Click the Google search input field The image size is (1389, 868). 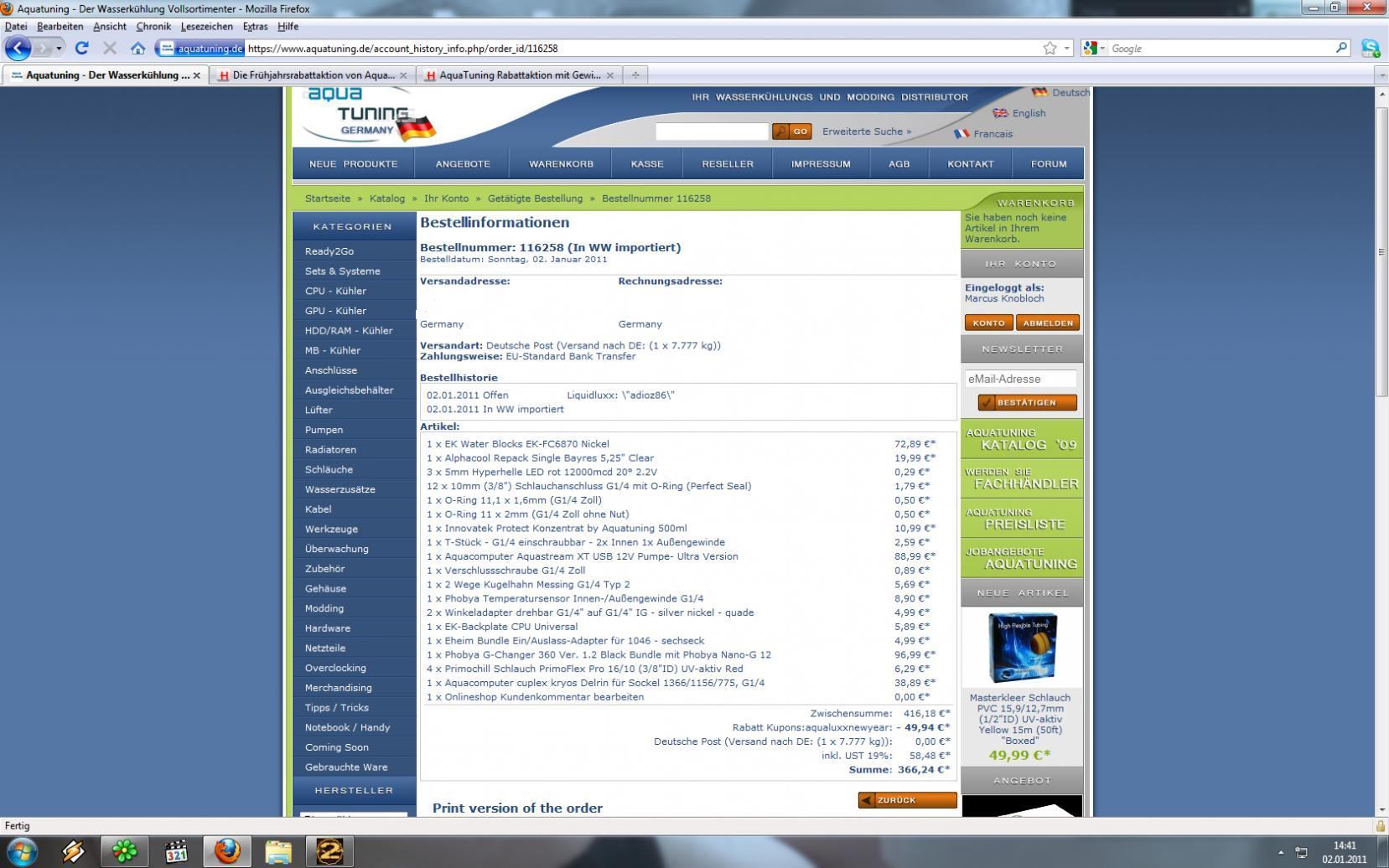tap(1221, 49)
